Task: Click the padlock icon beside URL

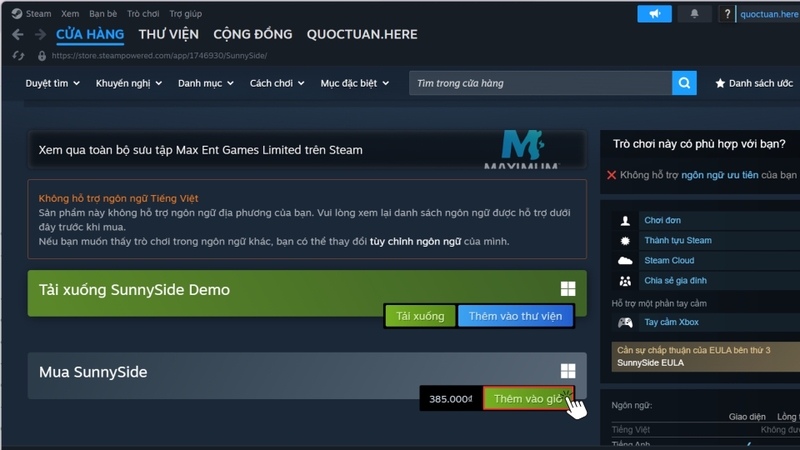Action: 42,56
